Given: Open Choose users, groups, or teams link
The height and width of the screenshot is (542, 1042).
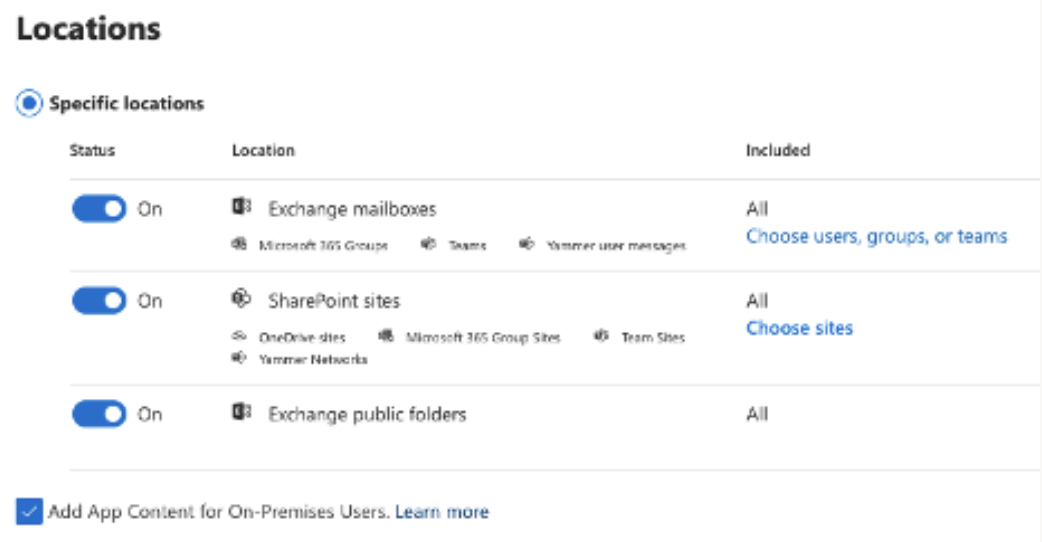Looking at the screenshot, I should [x=876, y=237].
